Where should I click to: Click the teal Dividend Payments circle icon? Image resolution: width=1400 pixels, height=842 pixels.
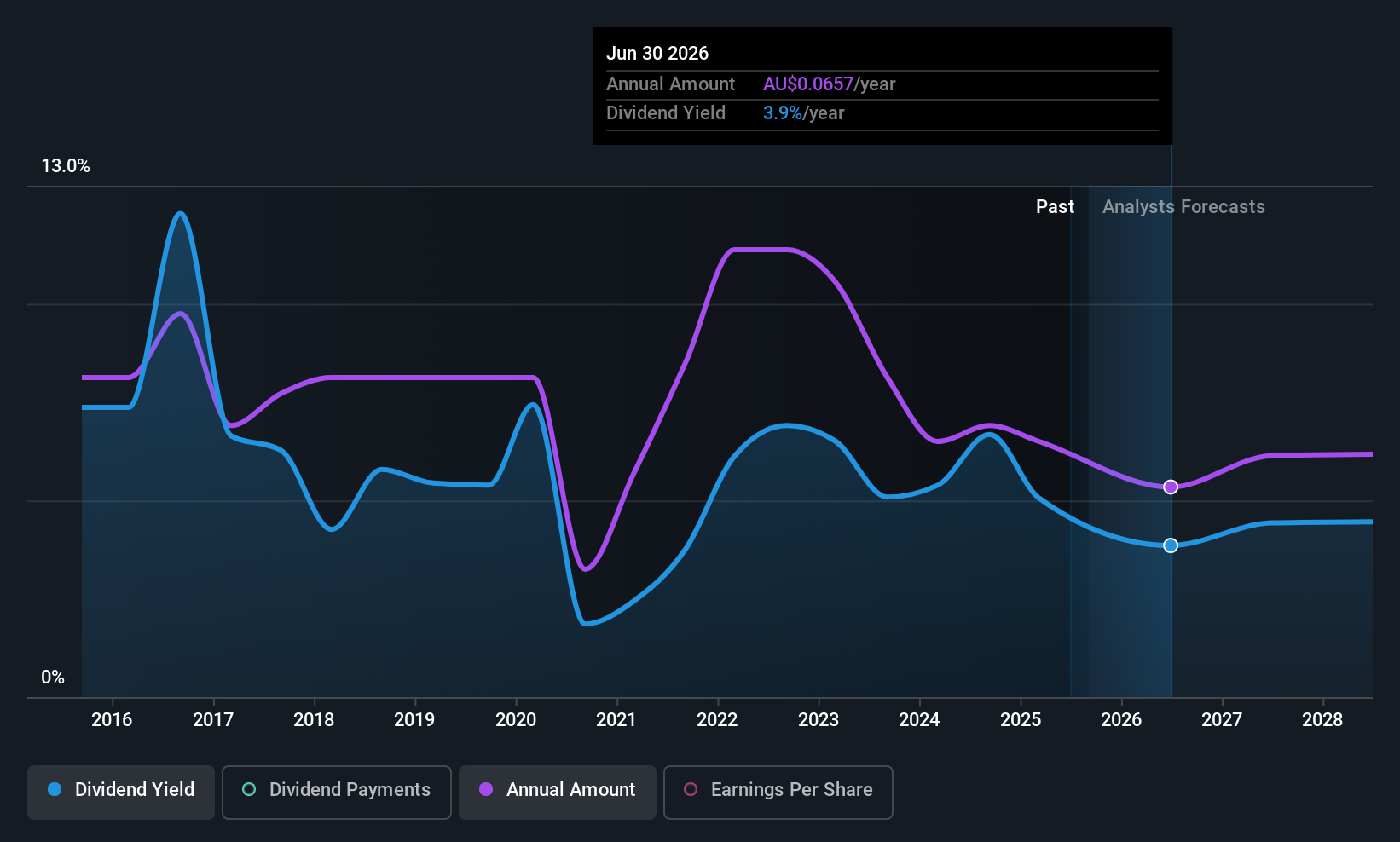[249, 789]
